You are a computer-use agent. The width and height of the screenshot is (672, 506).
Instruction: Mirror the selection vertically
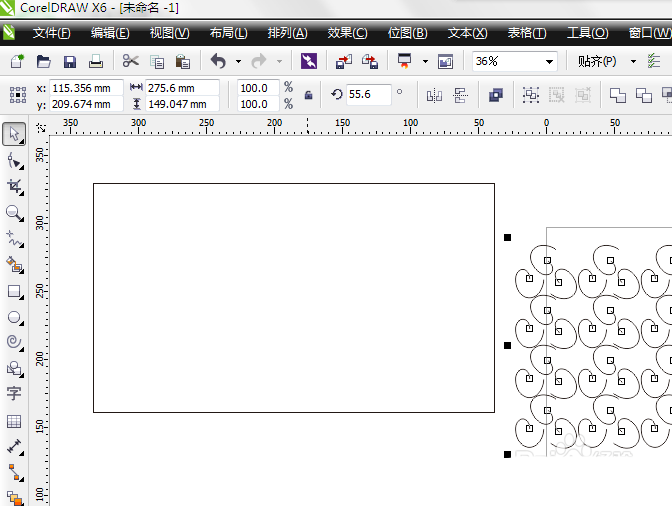click(460, 95)
